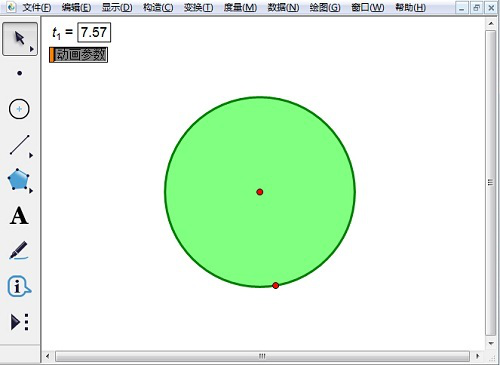Image resolution: width=500 pixels, height=365 pixels.
Task: Select the Information tool
Action: click(x=19, y=286)
